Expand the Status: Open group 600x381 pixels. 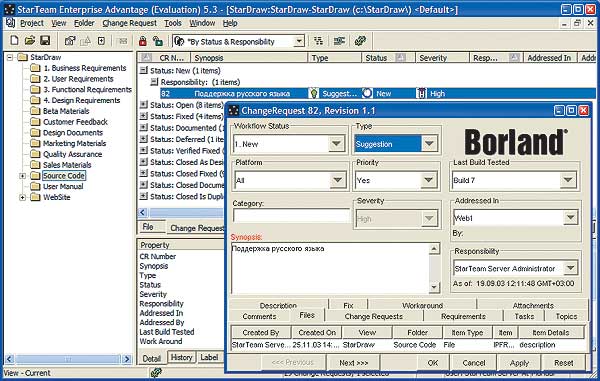coord(143,104)
